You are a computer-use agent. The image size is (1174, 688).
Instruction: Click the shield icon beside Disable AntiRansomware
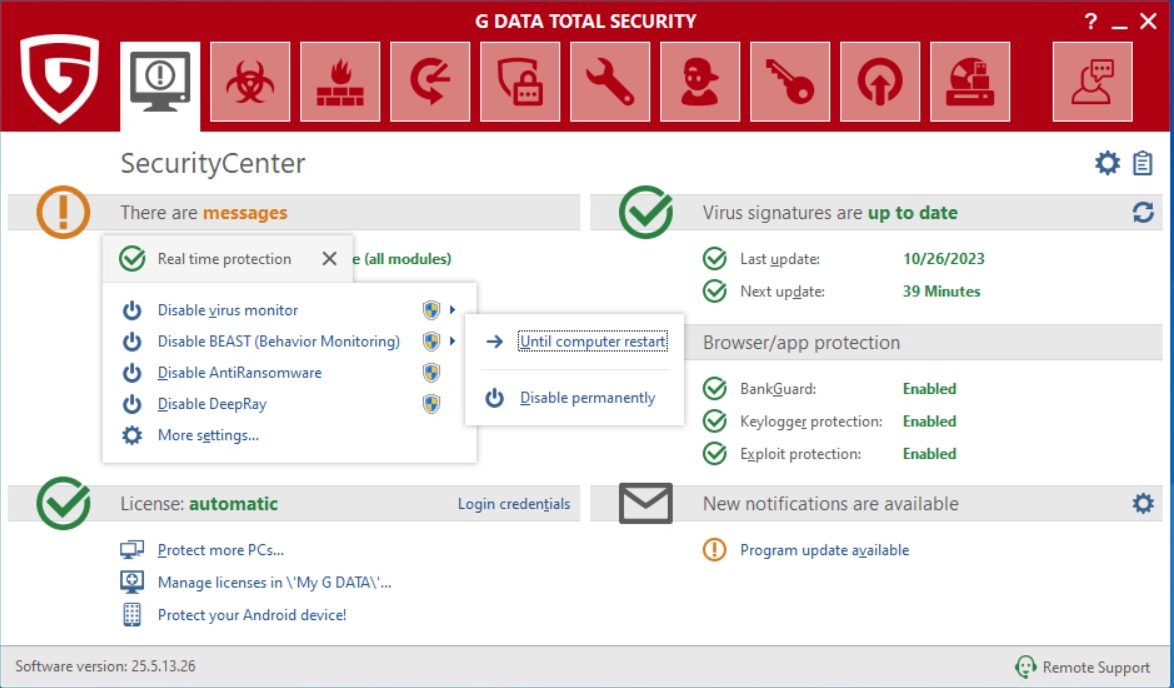(x=431, y=372)
